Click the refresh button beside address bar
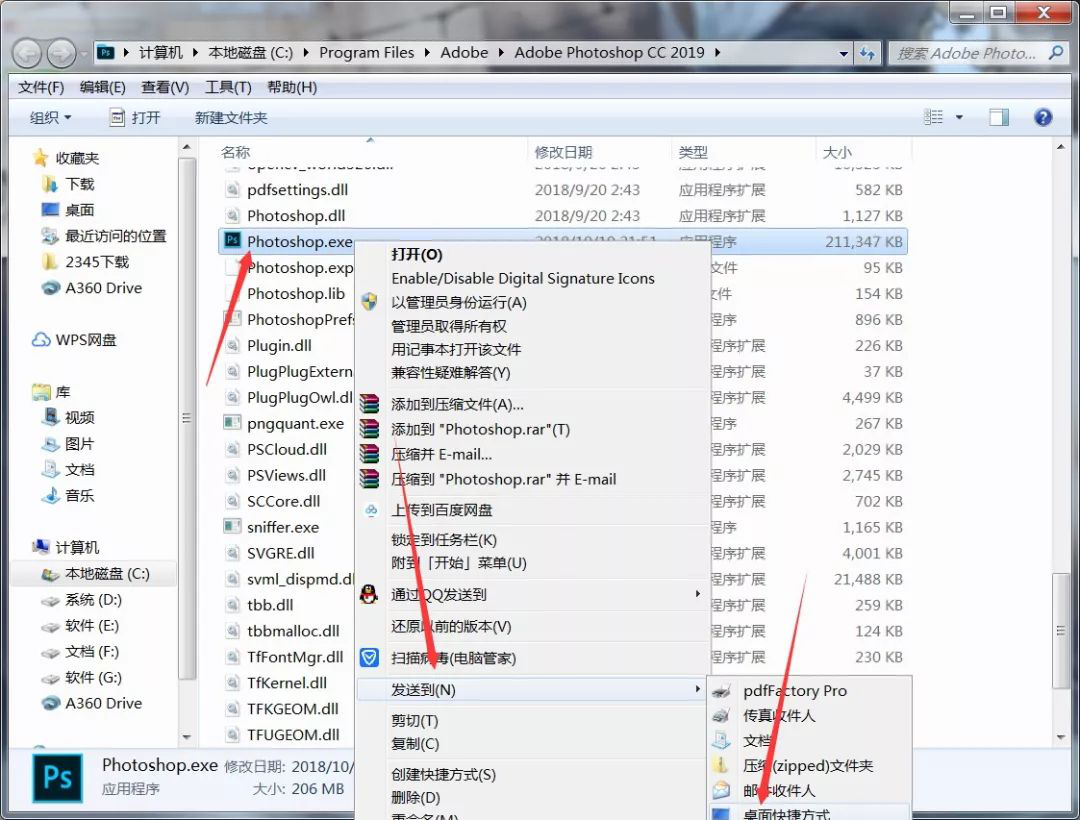This screenshot has height=820, width=1080. click(867, 53)
